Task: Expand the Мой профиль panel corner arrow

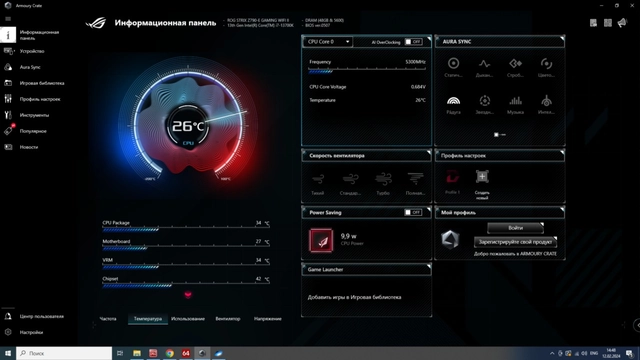Action: pos(562,209)
